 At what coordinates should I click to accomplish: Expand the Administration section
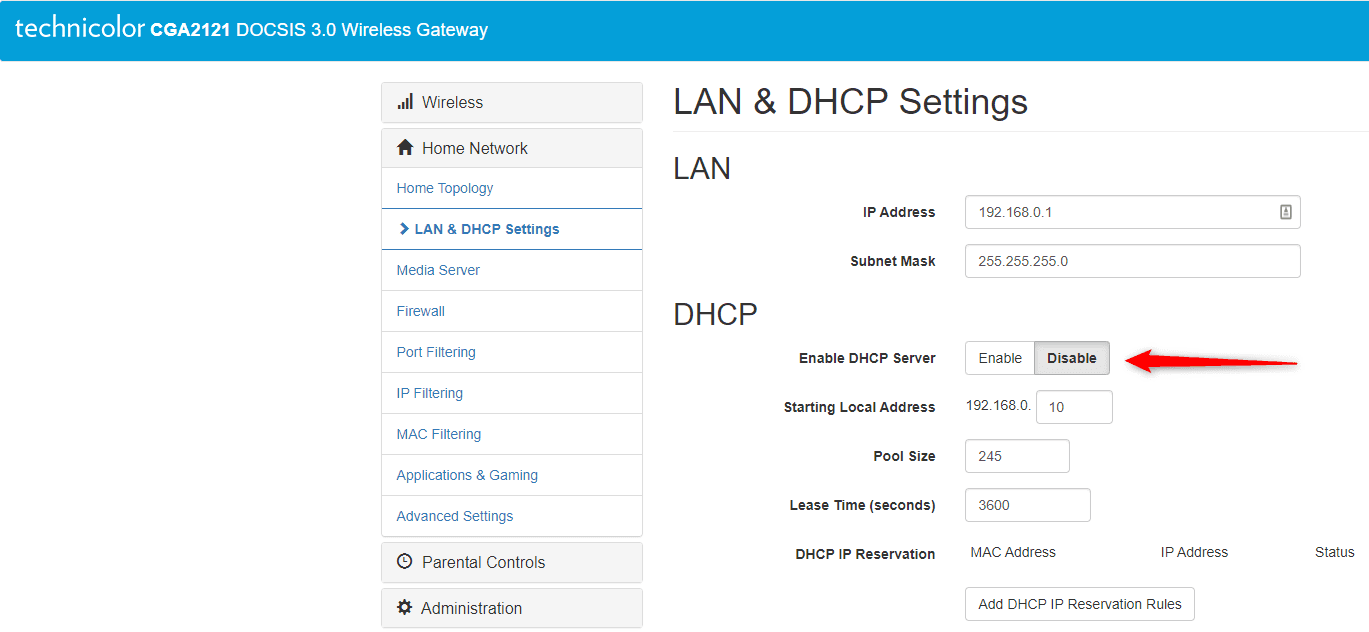pos(512,608)
